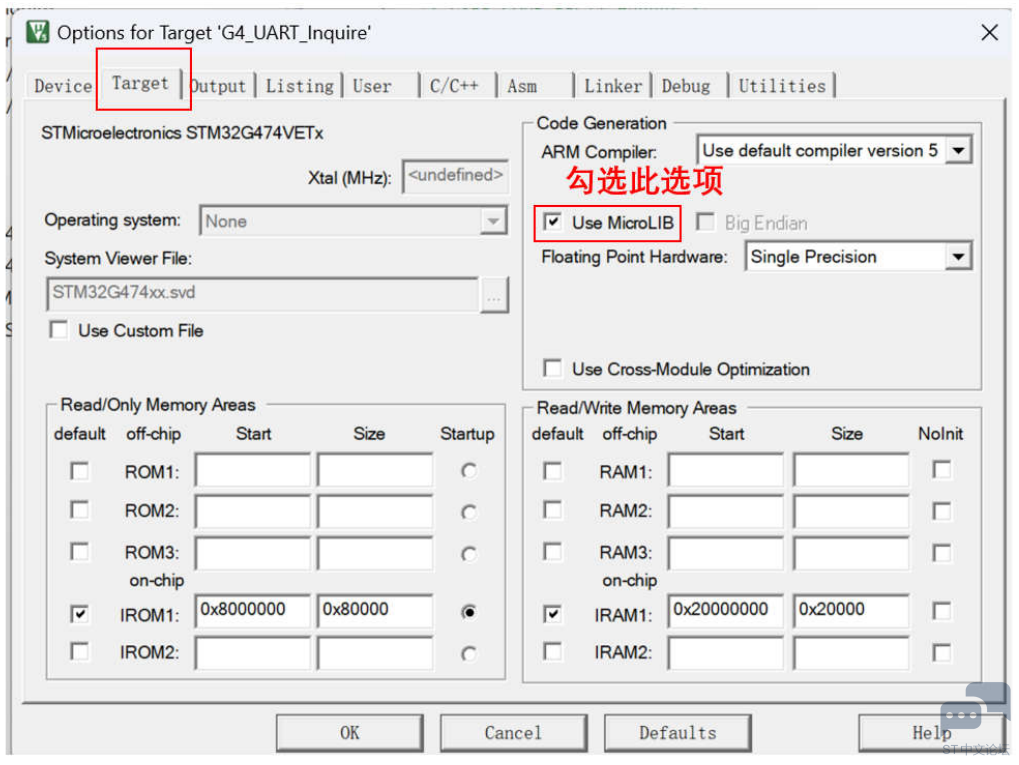
Task: Open the Output tab
Action: (x=218, y=86)
